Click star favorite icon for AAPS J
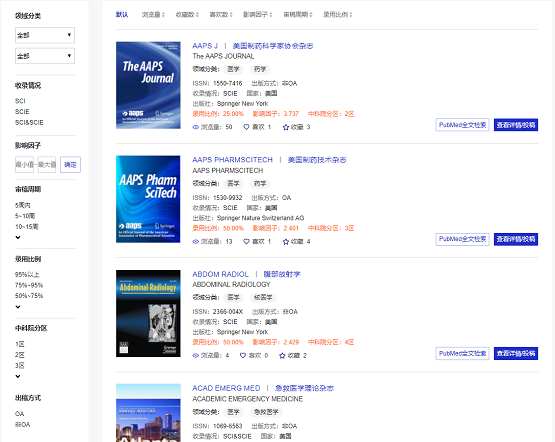This screenshot has width=555, height=442. point(286,127)
